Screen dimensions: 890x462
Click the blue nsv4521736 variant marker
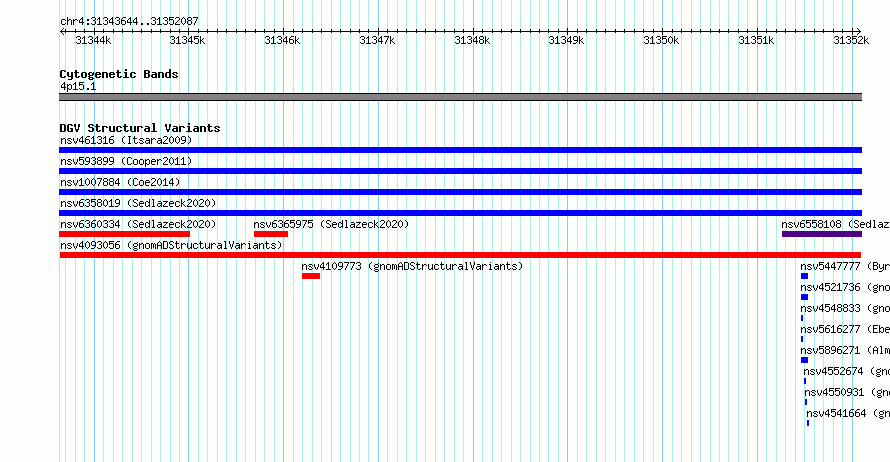tap(804, 297)
